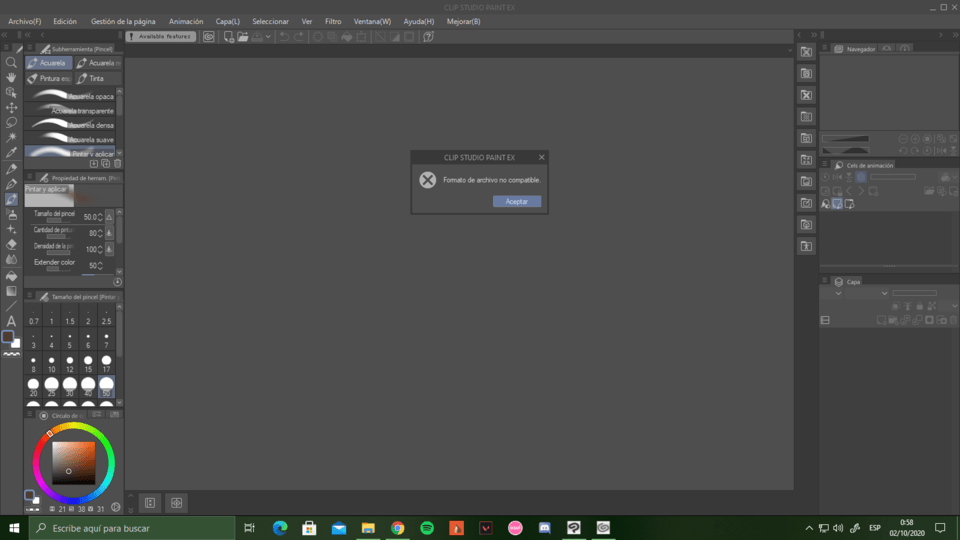960x540 pixels.
Task: Click the Available features button
Action: (161, 36)
